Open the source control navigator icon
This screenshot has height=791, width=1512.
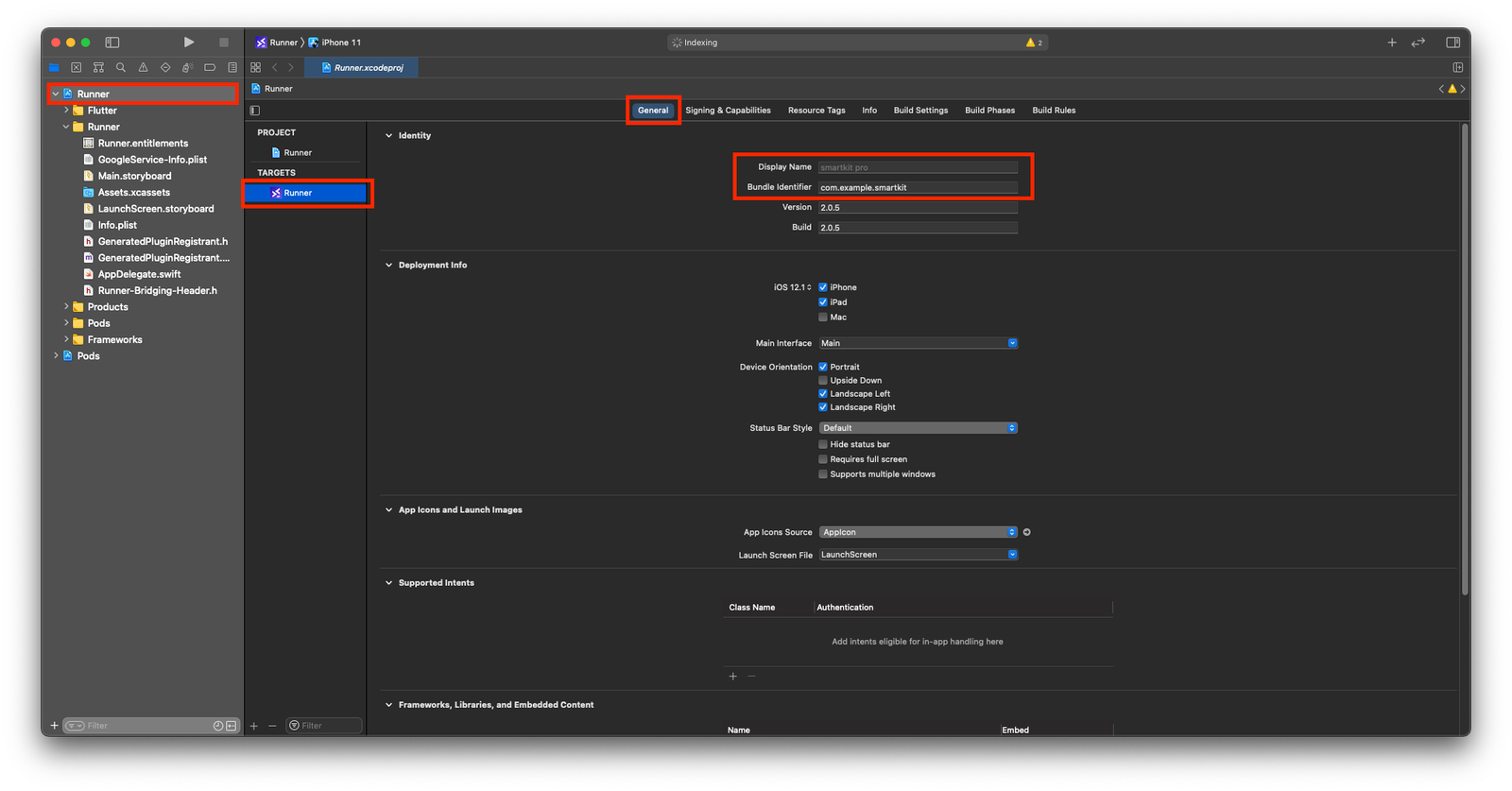click(x=77, y=68)
